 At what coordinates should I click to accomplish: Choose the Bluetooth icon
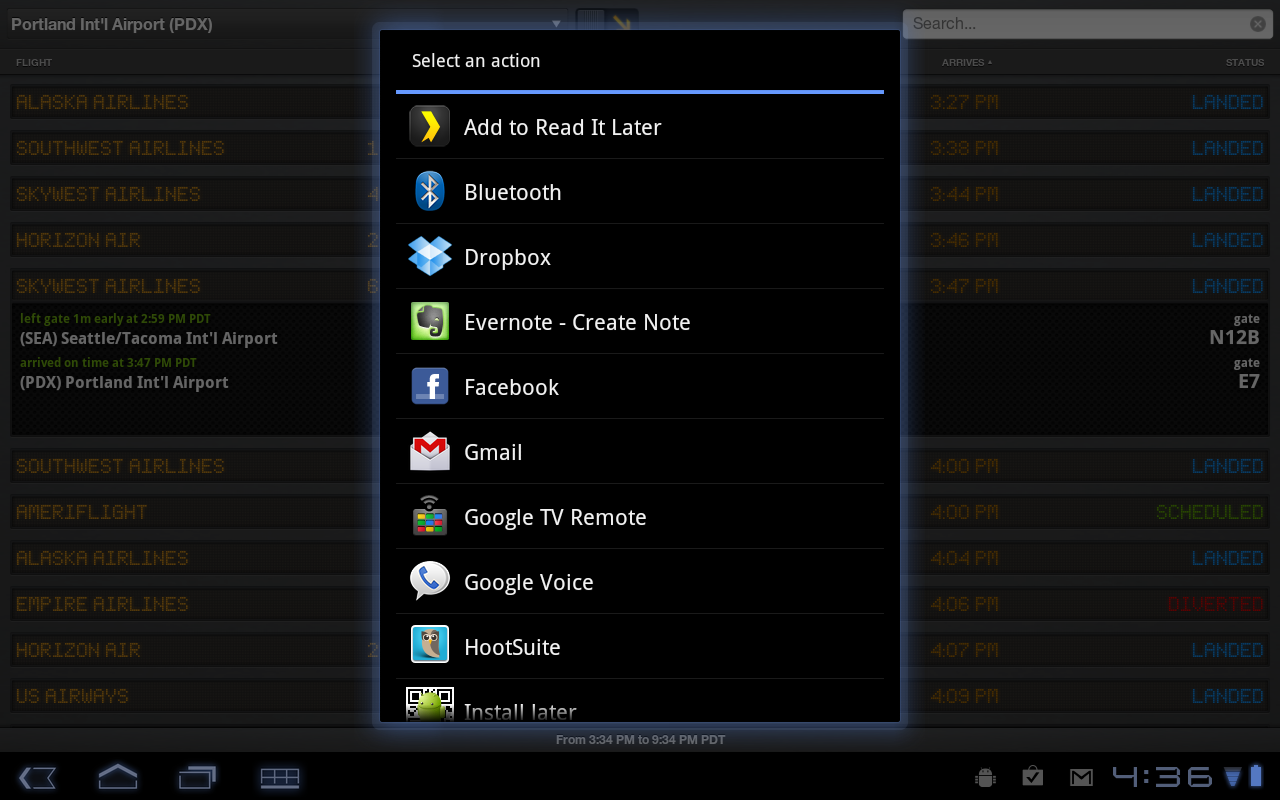click(430, 191)
